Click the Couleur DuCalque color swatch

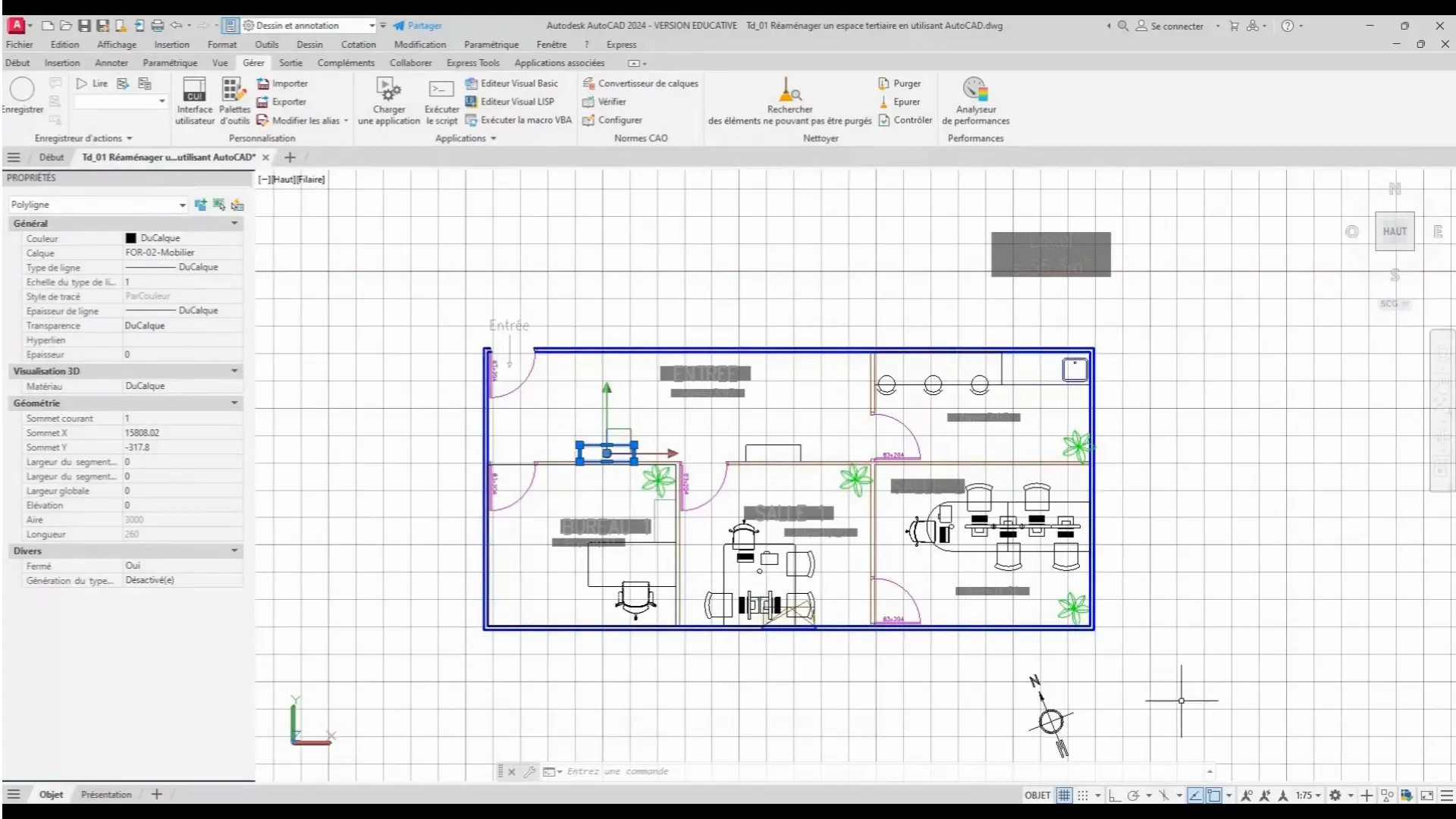point(130,238)
